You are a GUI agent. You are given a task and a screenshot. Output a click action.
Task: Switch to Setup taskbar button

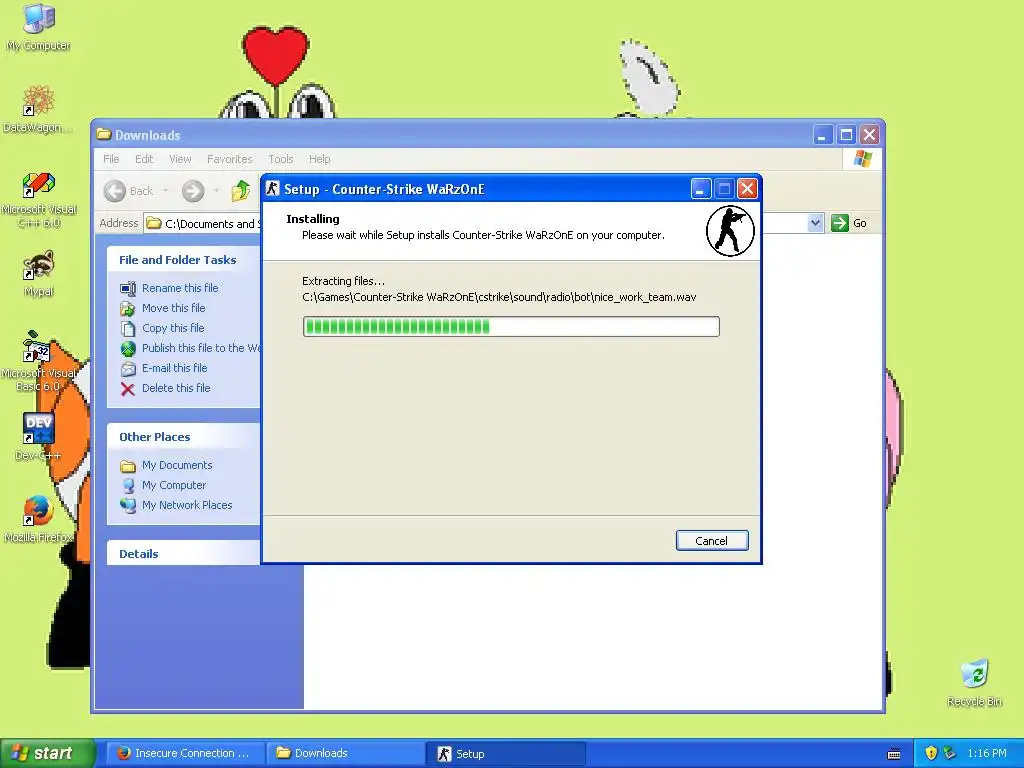505,754
